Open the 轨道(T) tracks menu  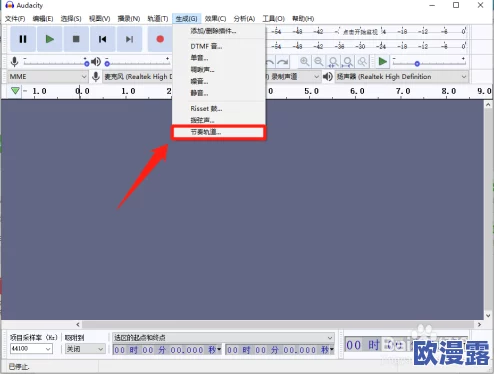click(x=158, y=19)
